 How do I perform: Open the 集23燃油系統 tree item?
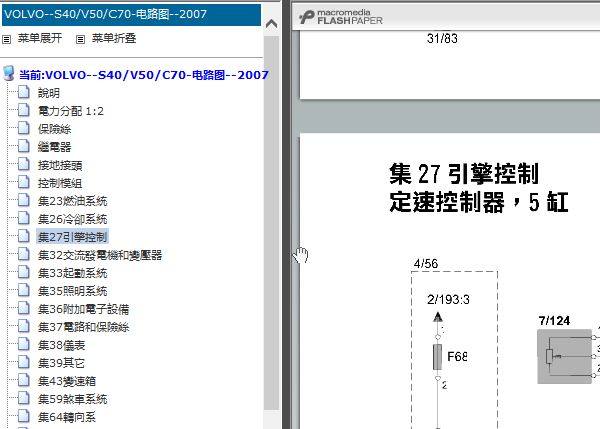(x=72, y=201)
